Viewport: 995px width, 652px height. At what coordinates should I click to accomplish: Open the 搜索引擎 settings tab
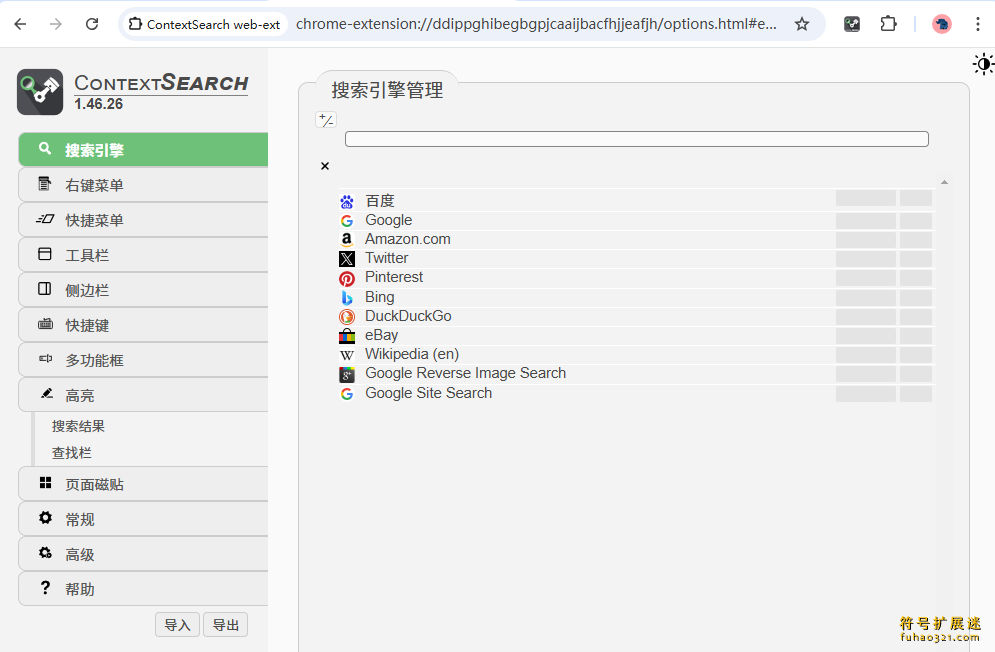[x=143, y=150]
